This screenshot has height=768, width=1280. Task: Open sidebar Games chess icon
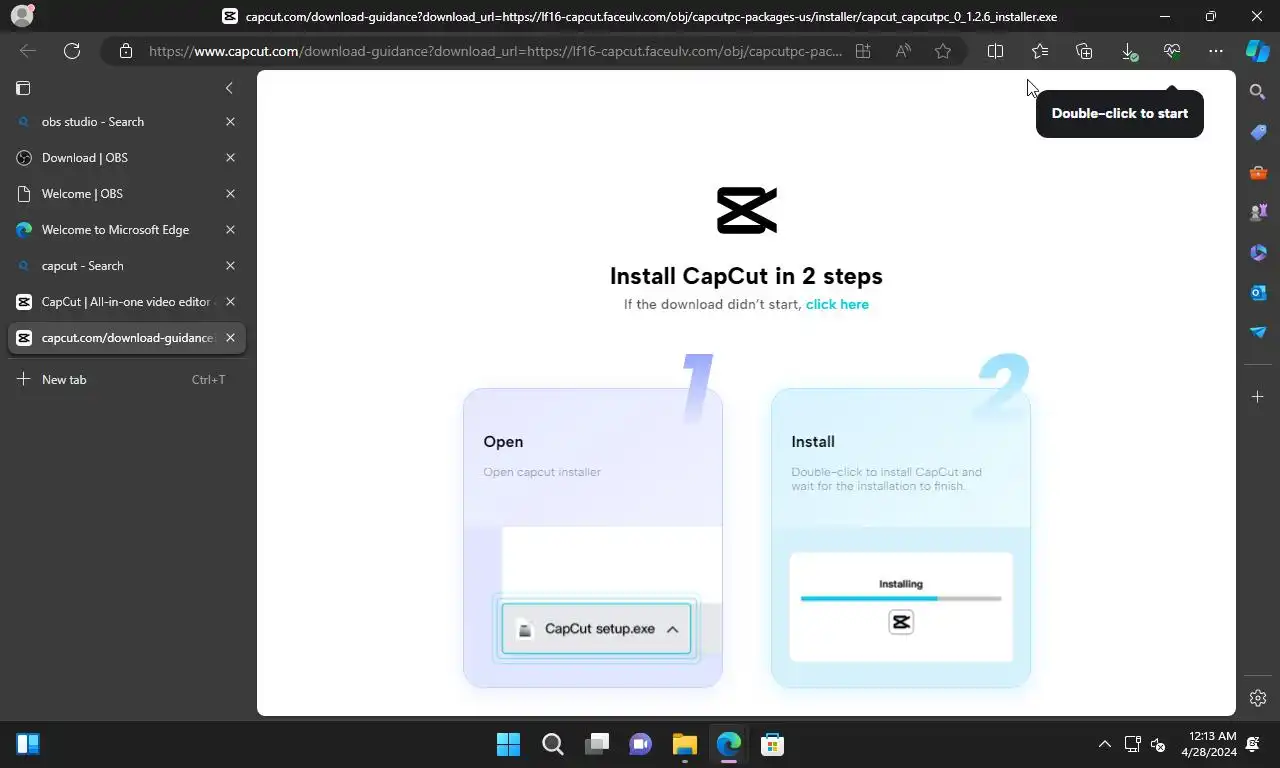1258,212
